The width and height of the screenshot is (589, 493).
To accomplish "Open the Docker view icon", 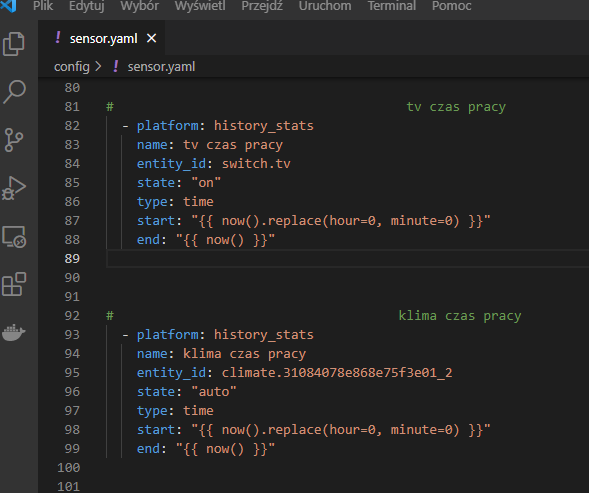I will coord(14,332).
